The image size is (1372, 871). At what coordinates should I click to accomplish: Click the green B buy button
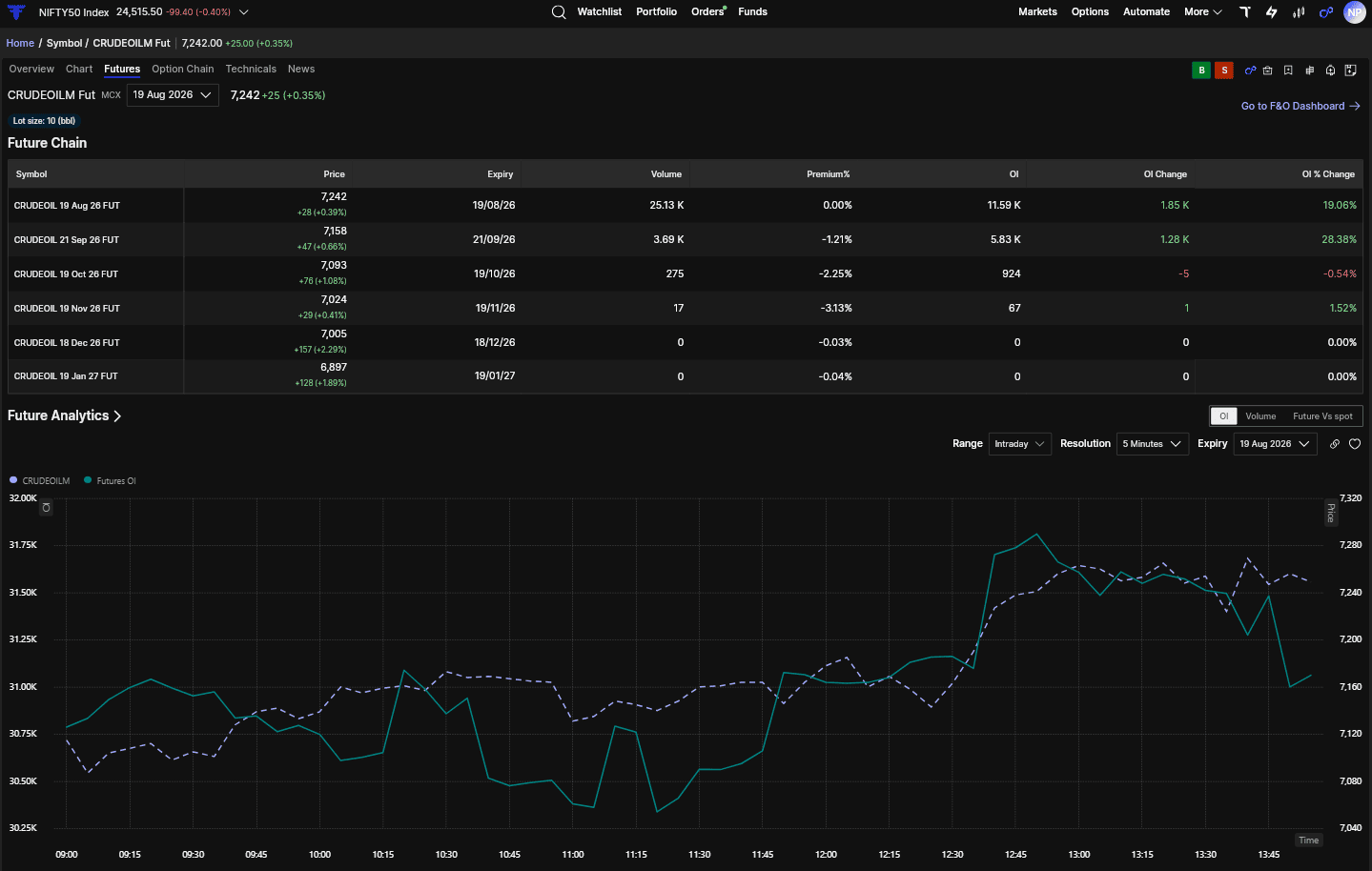tap(1201, 71)
